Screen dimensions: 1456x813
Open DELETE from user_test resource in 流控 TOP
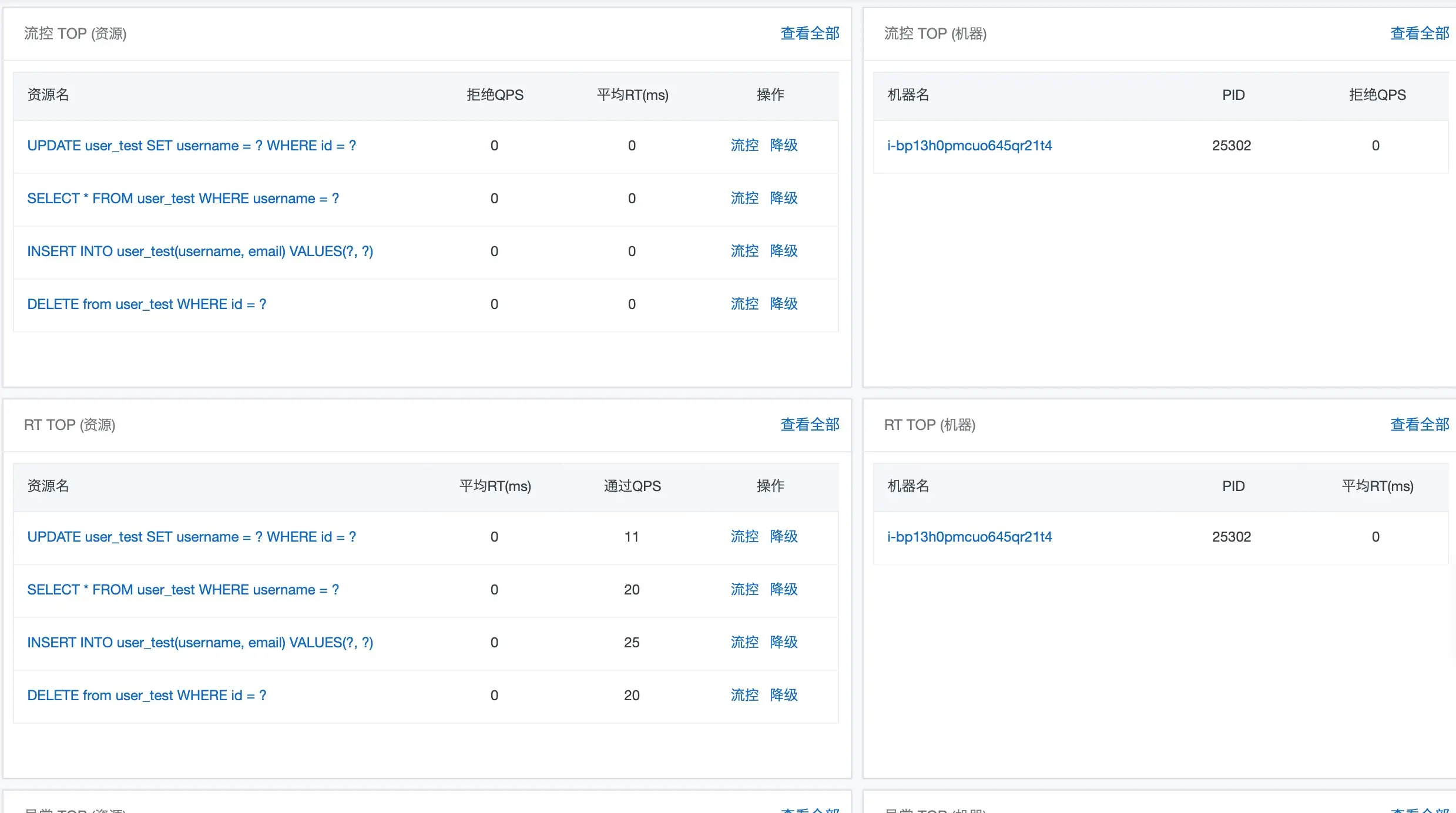(146, 304)
